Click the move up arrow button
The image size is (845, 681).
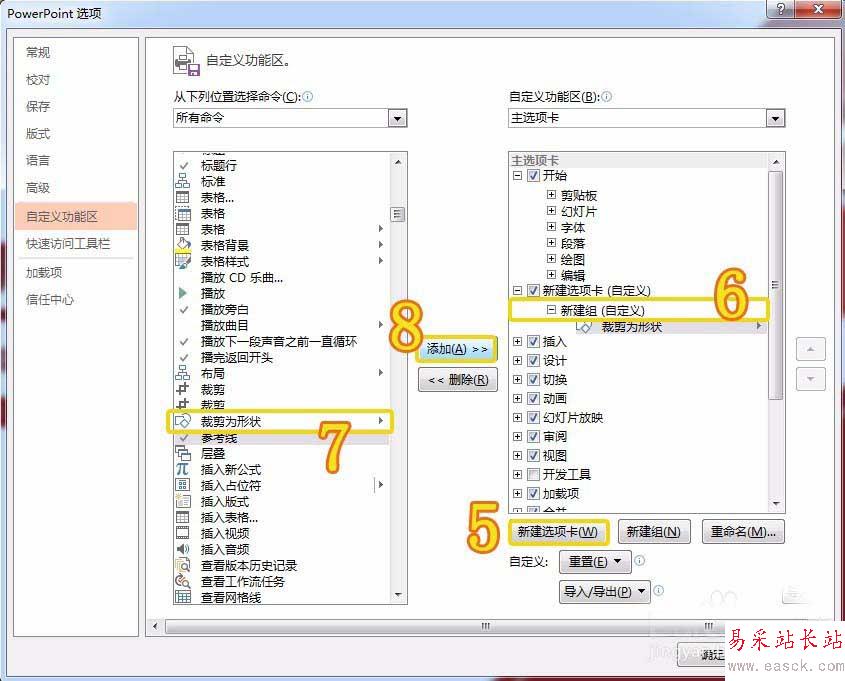tap(811, 350)
